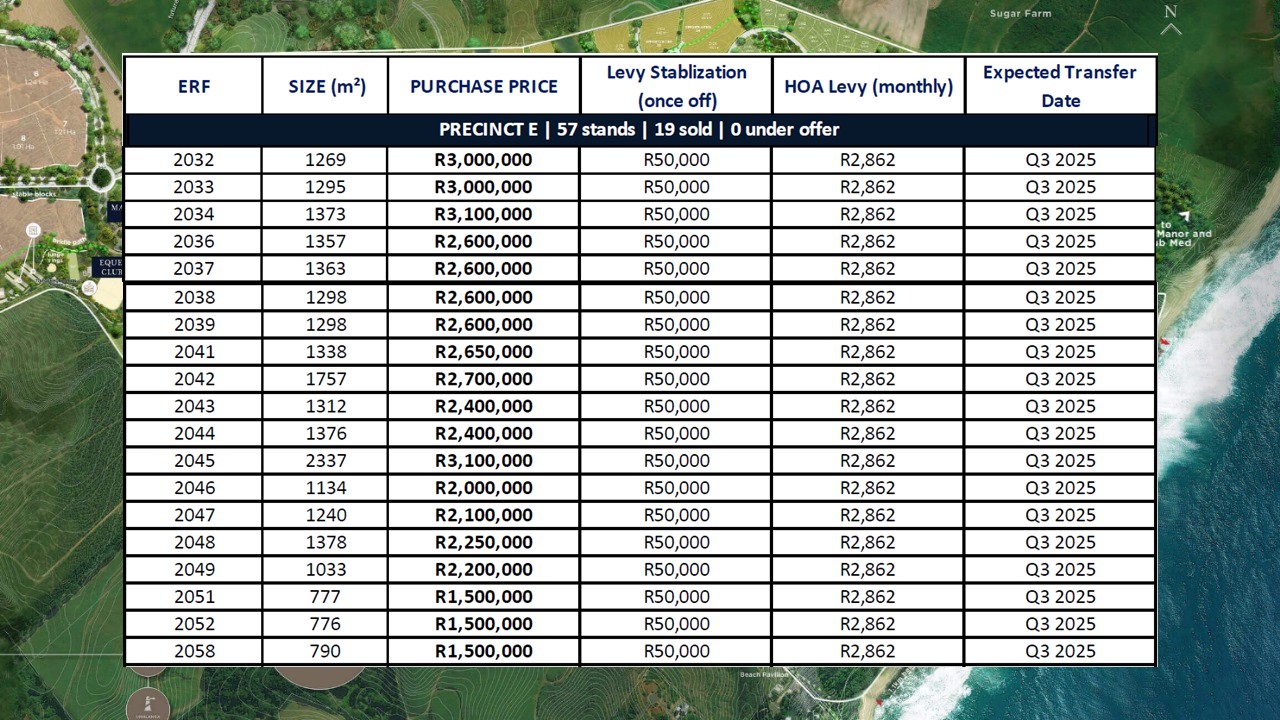Click ERF number 2046
1280x720 pixels.
pos(194,488)
